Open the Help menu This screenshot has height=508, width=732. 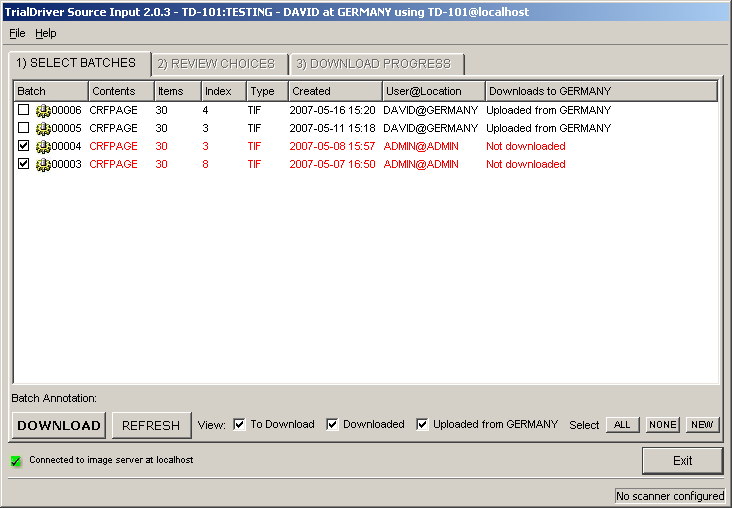click(46, 33)
